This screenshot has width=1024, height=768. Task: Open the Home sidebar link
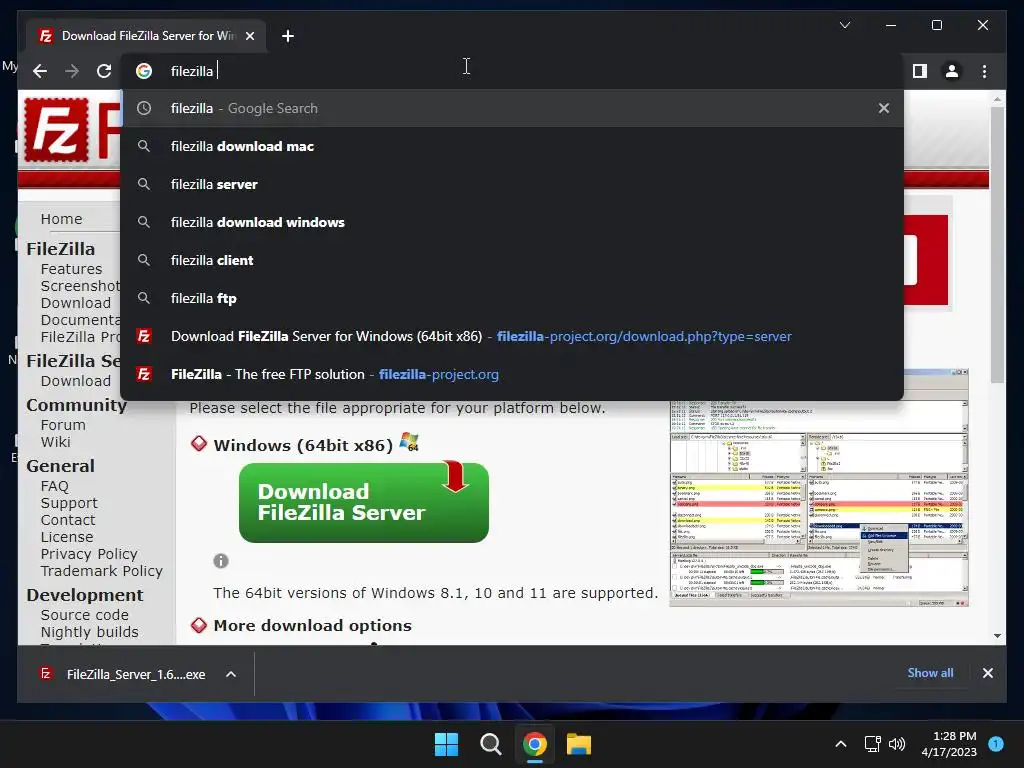[x=61, y=219]
